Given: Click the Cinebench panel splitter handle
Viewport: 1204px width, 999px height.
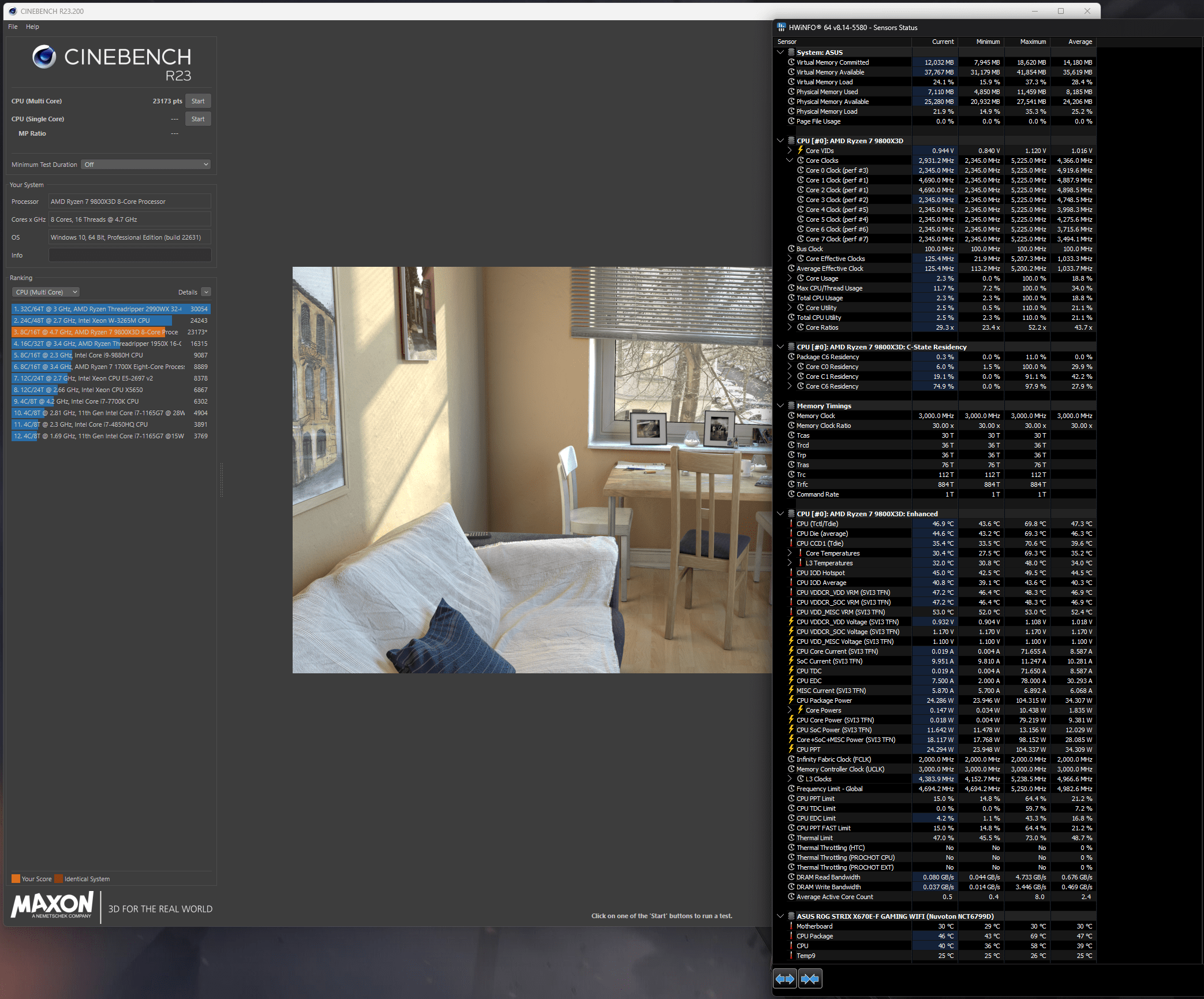Looking at the screenshot, I should [x=221, y=479].
